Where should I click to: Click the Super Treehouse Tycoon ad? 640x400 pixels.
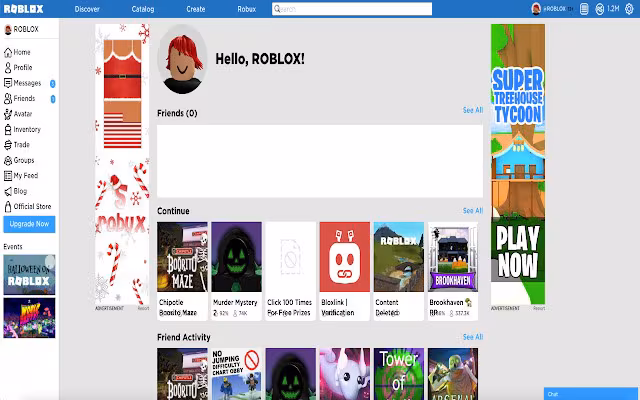pyautogui.click(x=518, y=164)
